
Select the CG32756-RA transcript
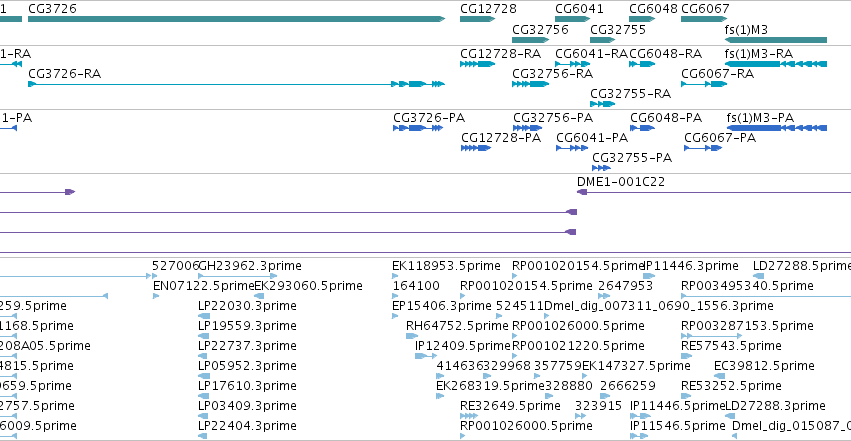click(531, 84)
